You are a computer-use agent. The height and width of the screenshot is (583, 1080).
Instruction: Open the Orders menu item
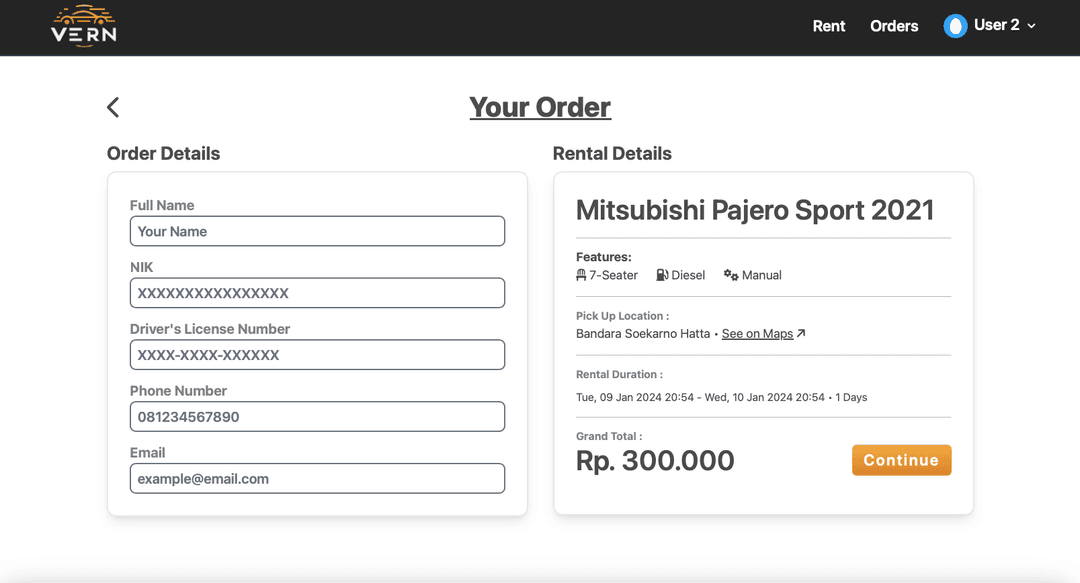894,26
